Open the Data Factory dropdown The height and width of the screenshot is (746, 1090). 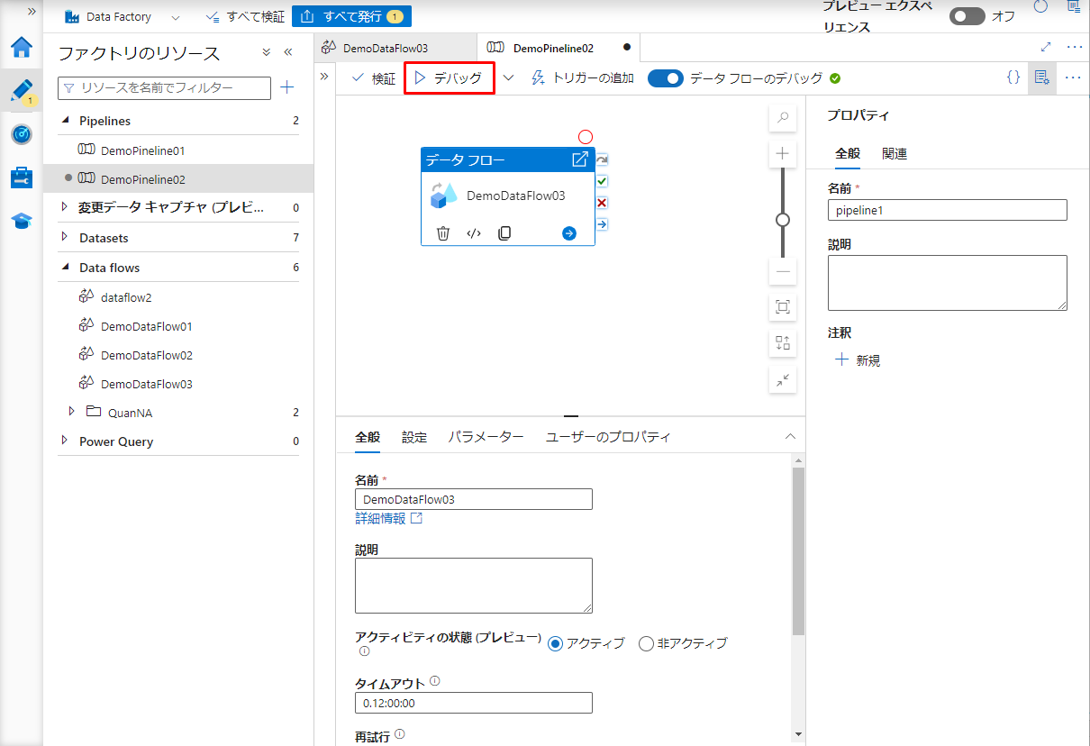pos(175,17)
